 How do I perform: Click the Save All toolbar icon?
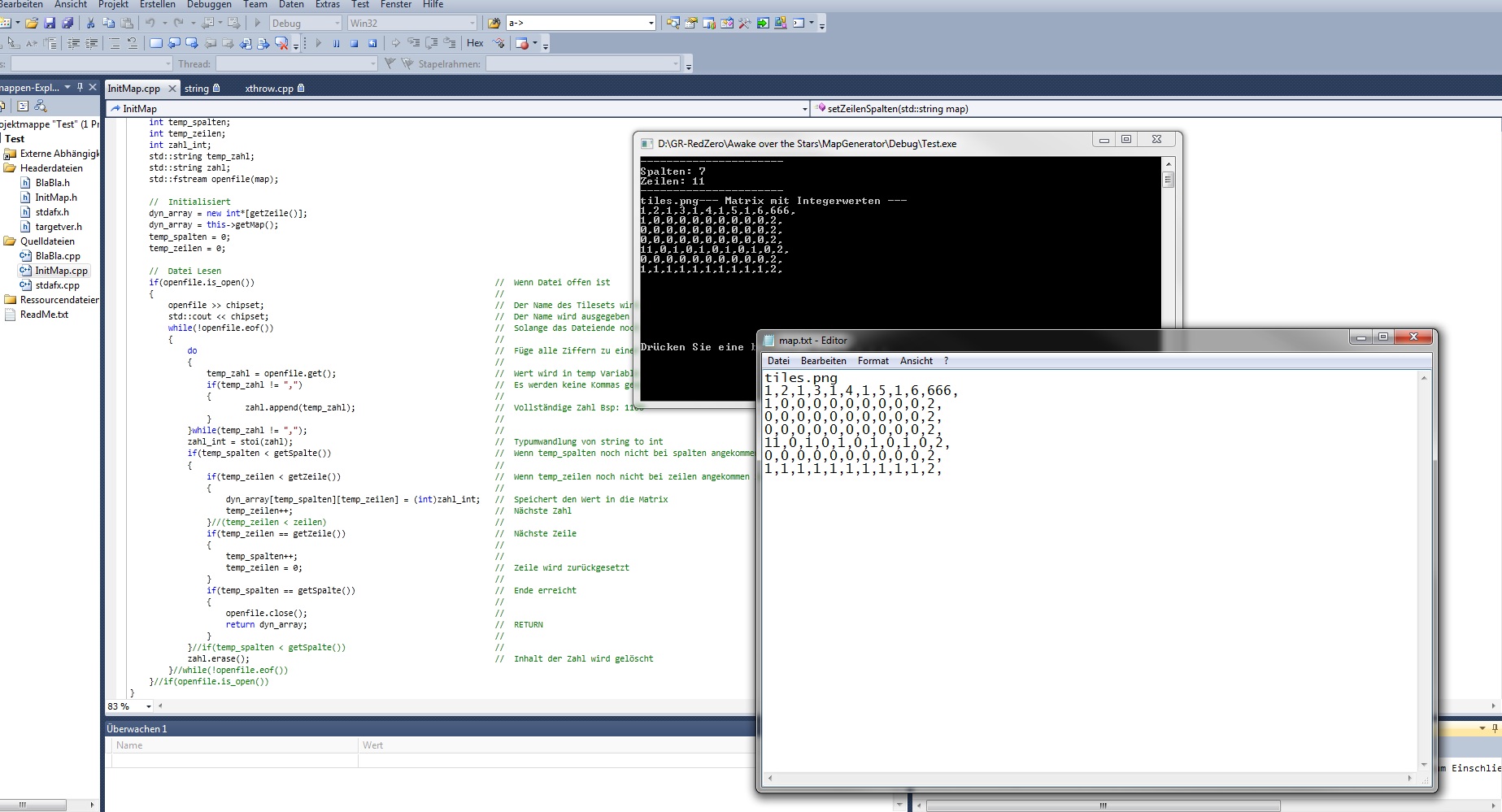[x=67, y=24]
